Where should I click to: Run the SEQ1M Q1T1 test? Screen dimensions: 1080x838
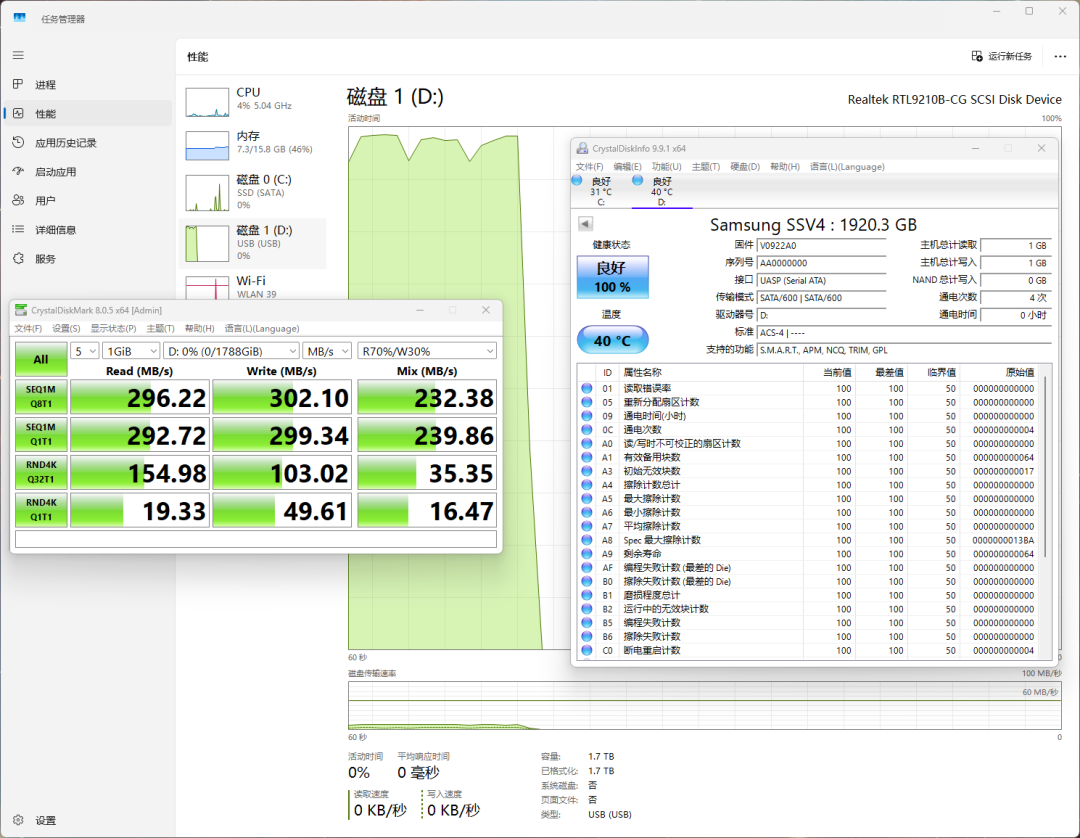click(41, 434)
